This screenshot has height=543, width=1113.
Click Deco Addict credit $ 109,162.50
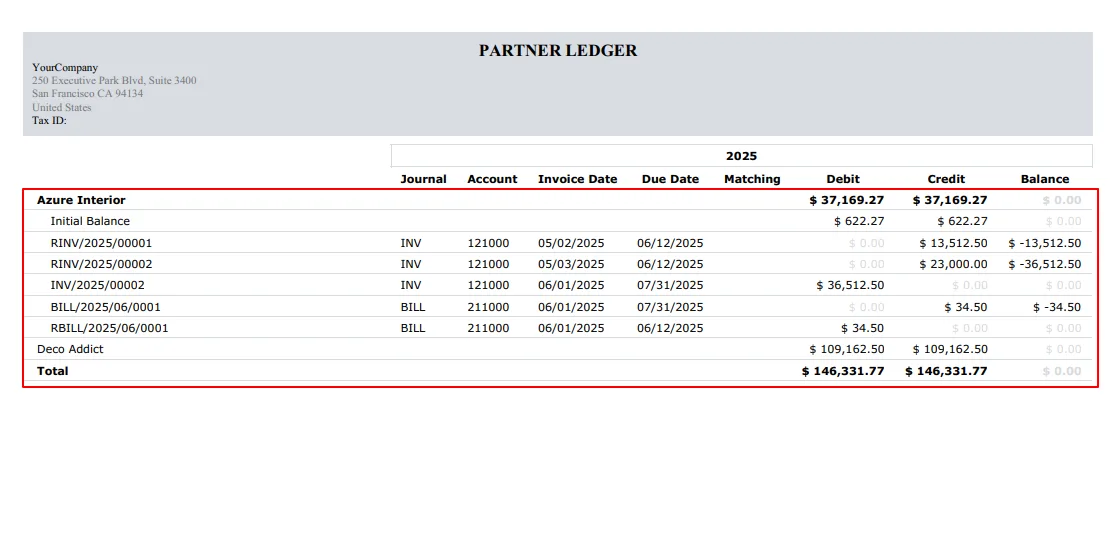click(950, 349)
